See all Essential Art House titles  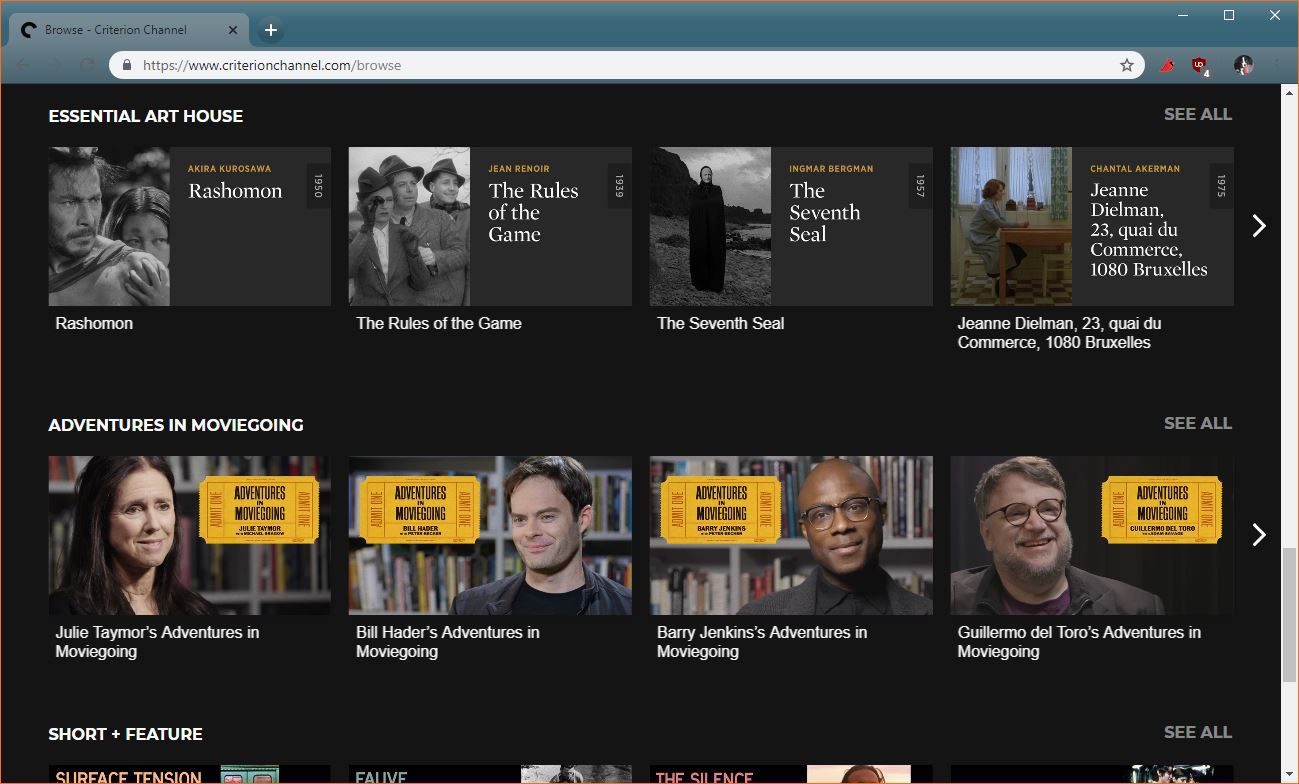point(1198,114)
